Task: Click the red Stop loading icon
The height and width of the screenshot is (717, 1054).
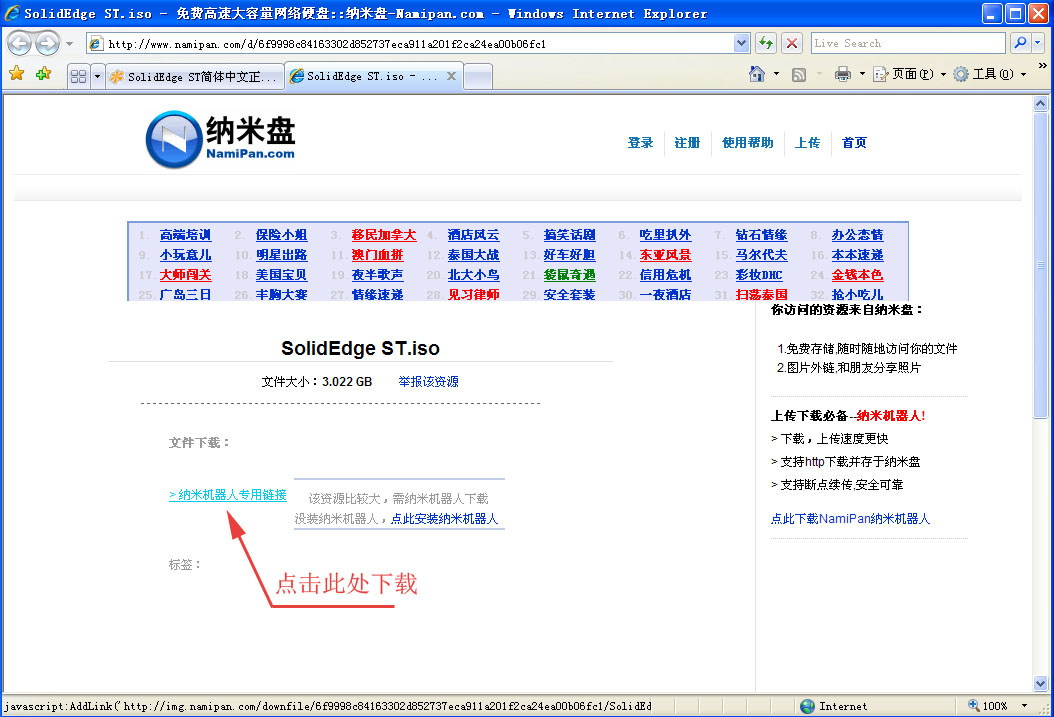Action: (793, 44)
